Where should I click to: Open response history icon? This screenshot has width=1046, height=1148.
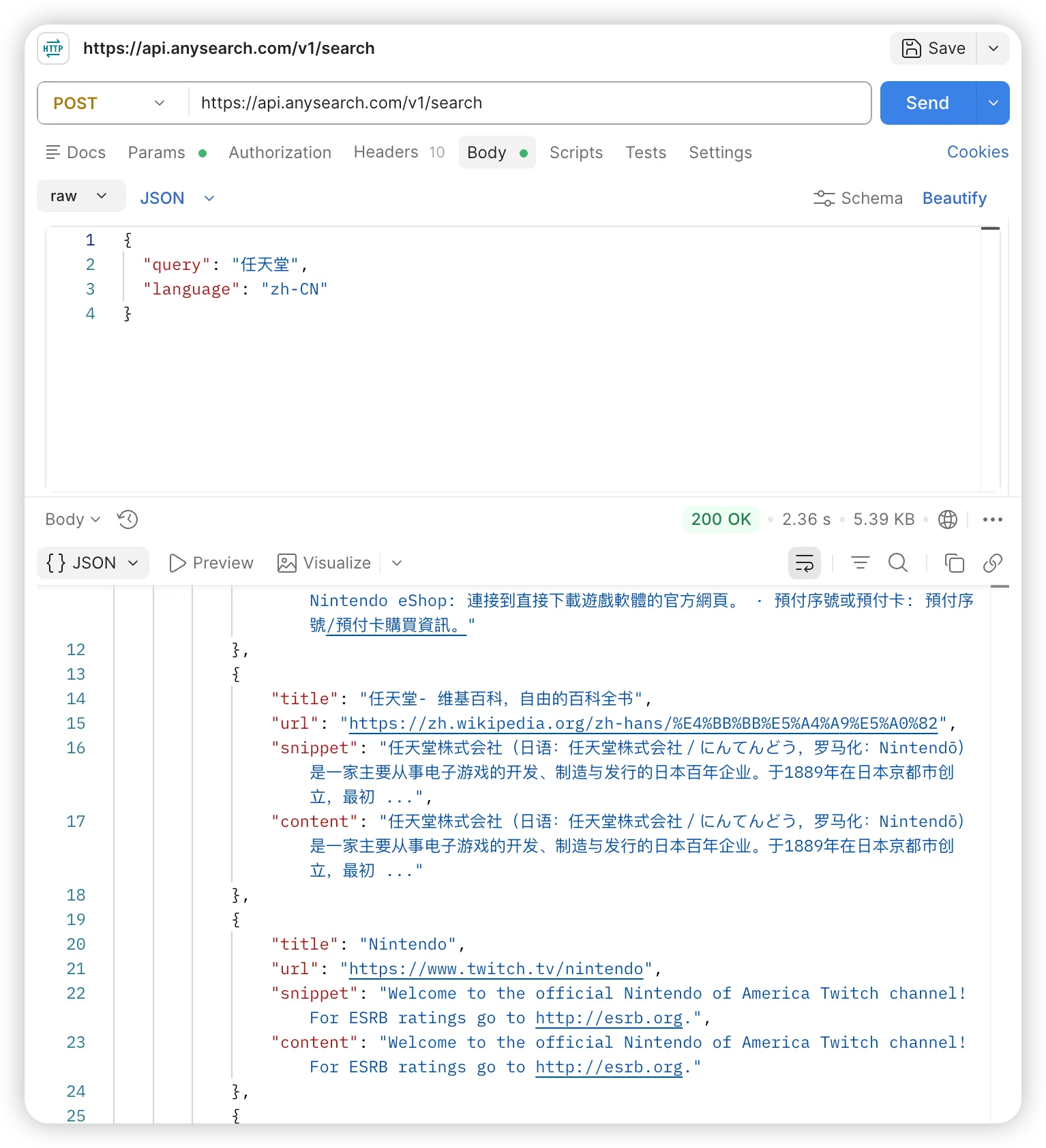[x=128, y=519]
